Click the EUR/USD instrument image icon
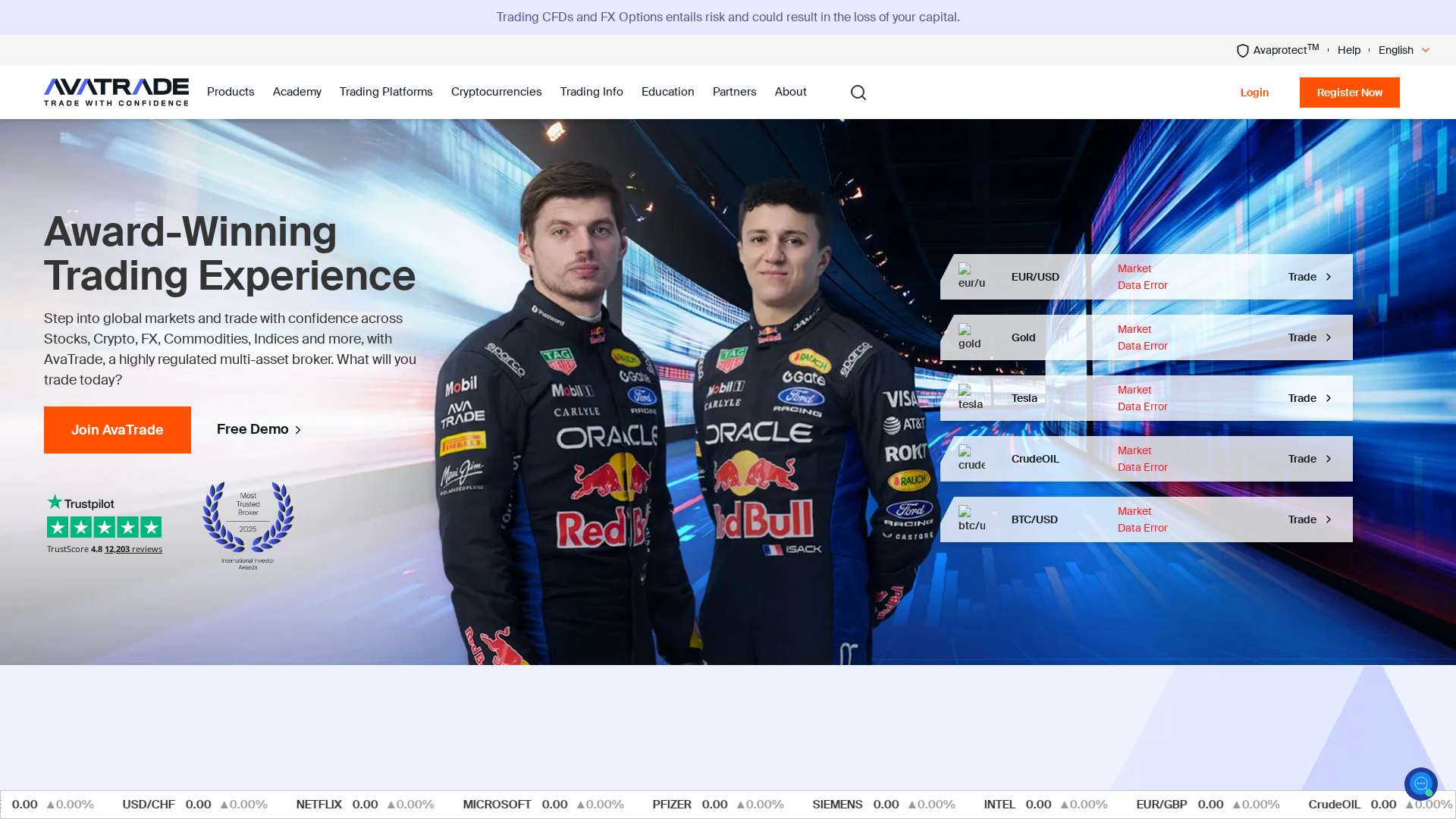1456x819 pixels. point(971,276)
